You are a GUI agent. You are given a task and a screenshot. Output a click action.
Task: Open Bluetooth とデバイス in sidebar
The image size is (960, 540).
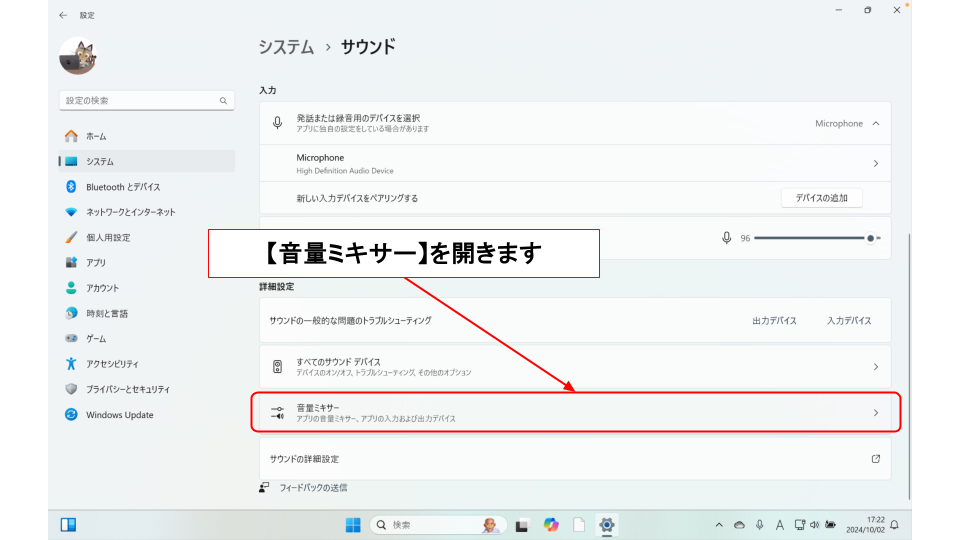(122, 187)
